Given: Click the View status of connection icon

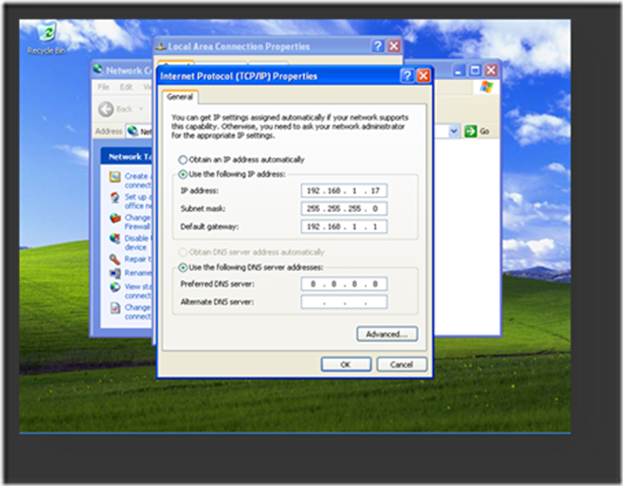Looking at the screenshot, I should (115, 287).
